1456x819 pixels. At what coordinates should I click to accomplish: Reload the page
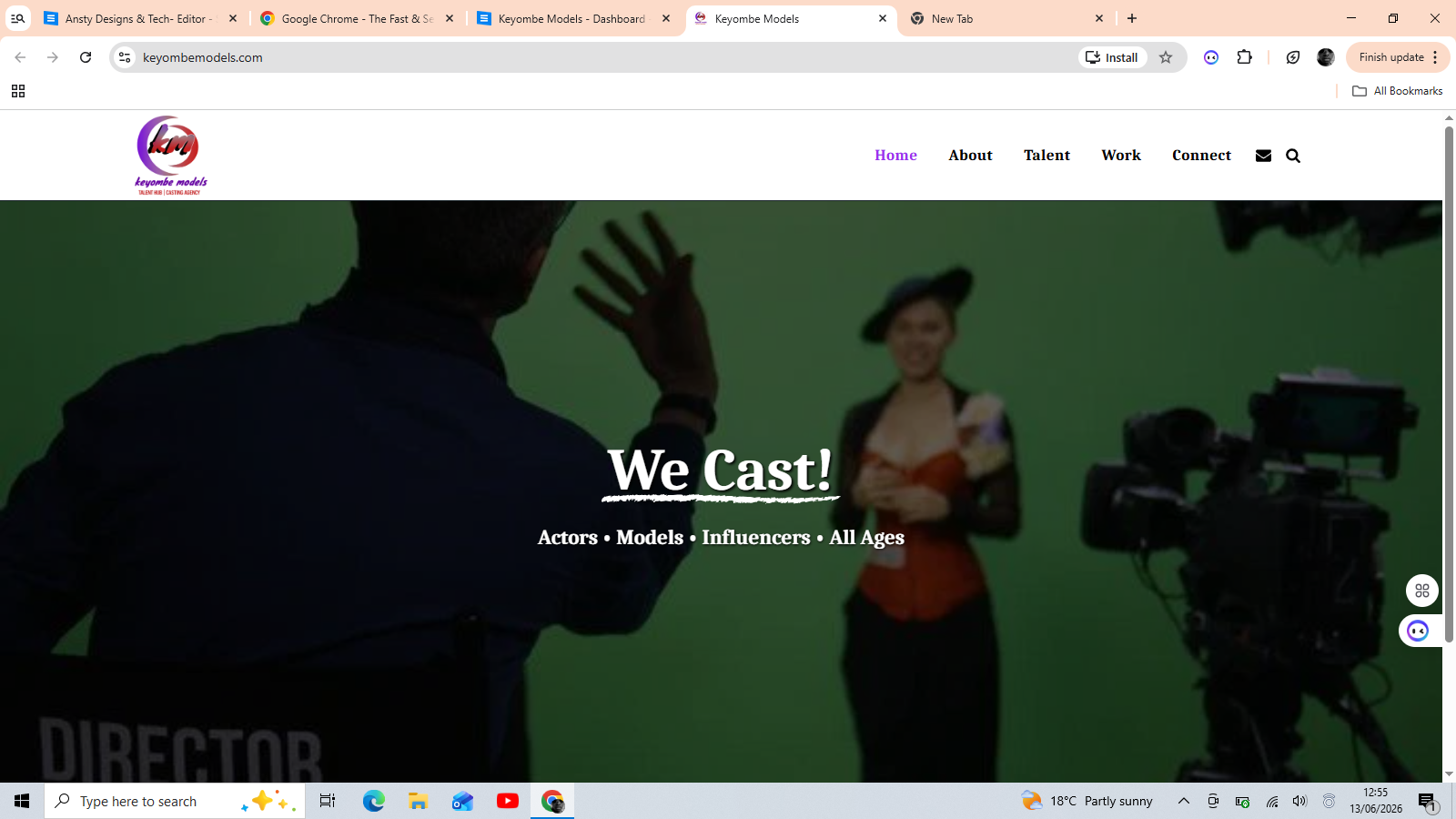coord(86,57)
